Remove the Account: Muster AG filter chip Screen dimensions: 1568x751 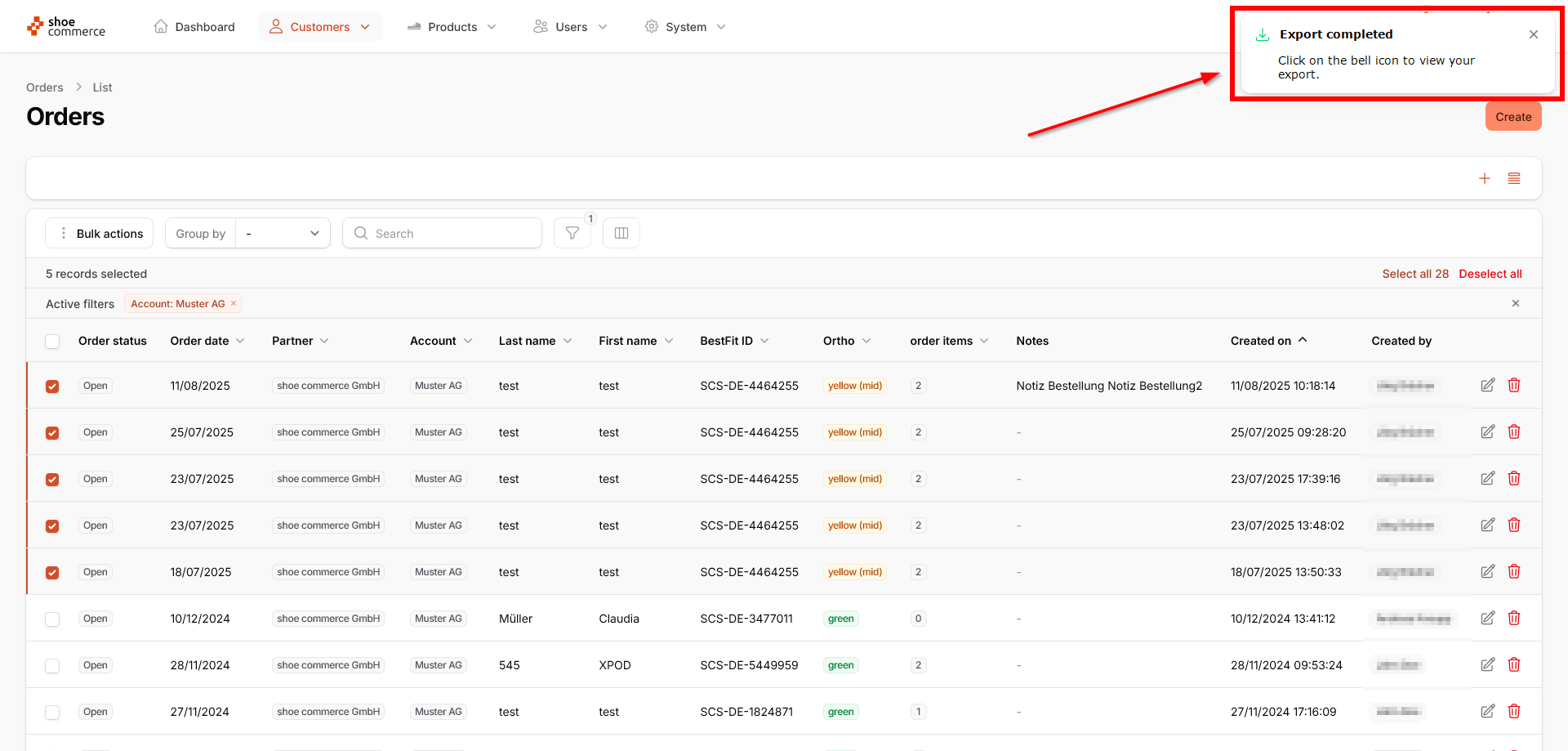pos(234,303)
